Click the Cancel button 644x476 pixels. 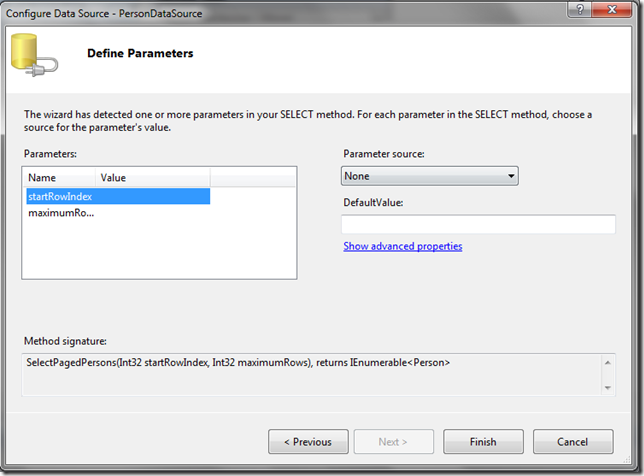pos(573,442)
